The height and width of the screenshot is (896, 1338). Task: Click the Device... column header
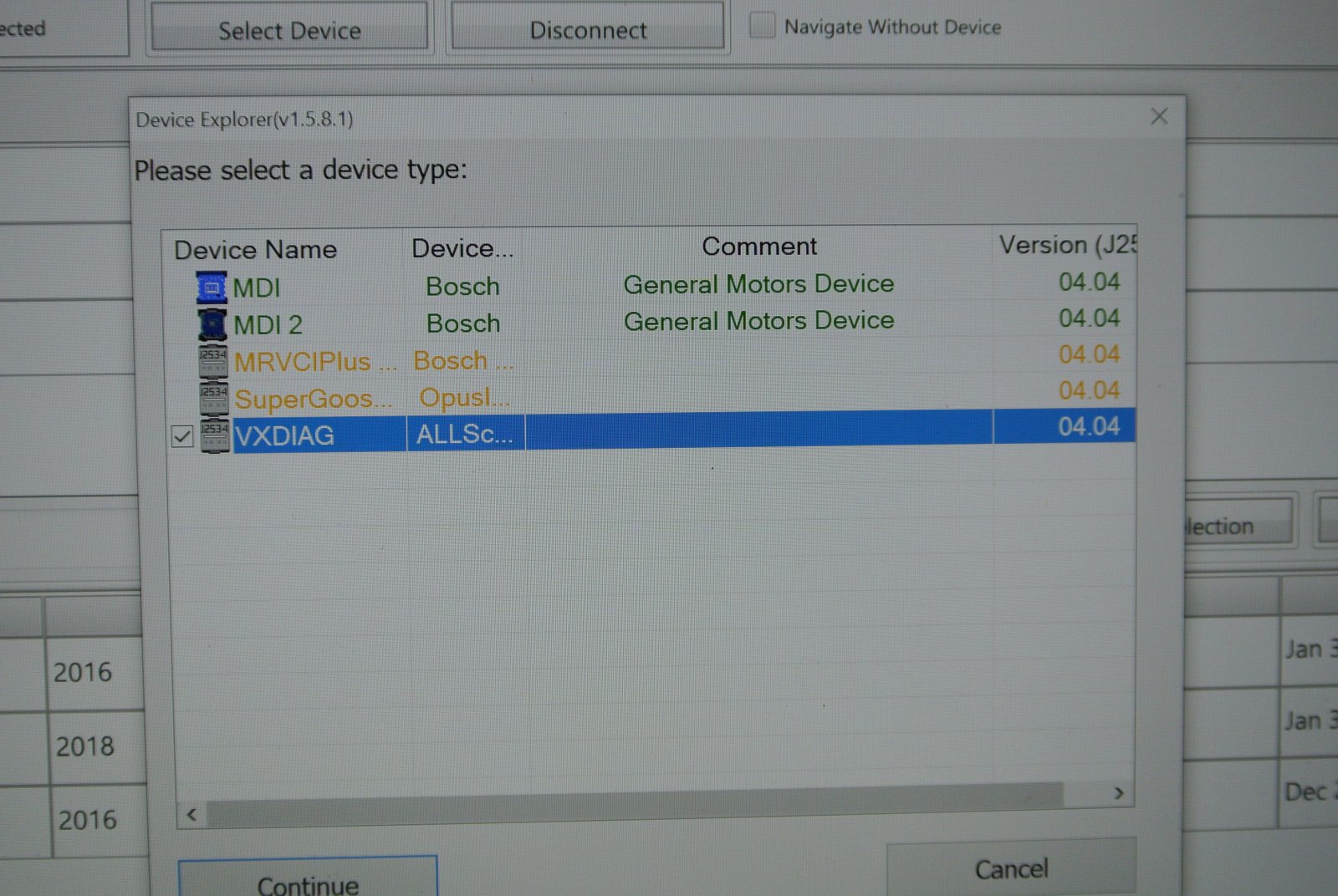tap(462, 248)
